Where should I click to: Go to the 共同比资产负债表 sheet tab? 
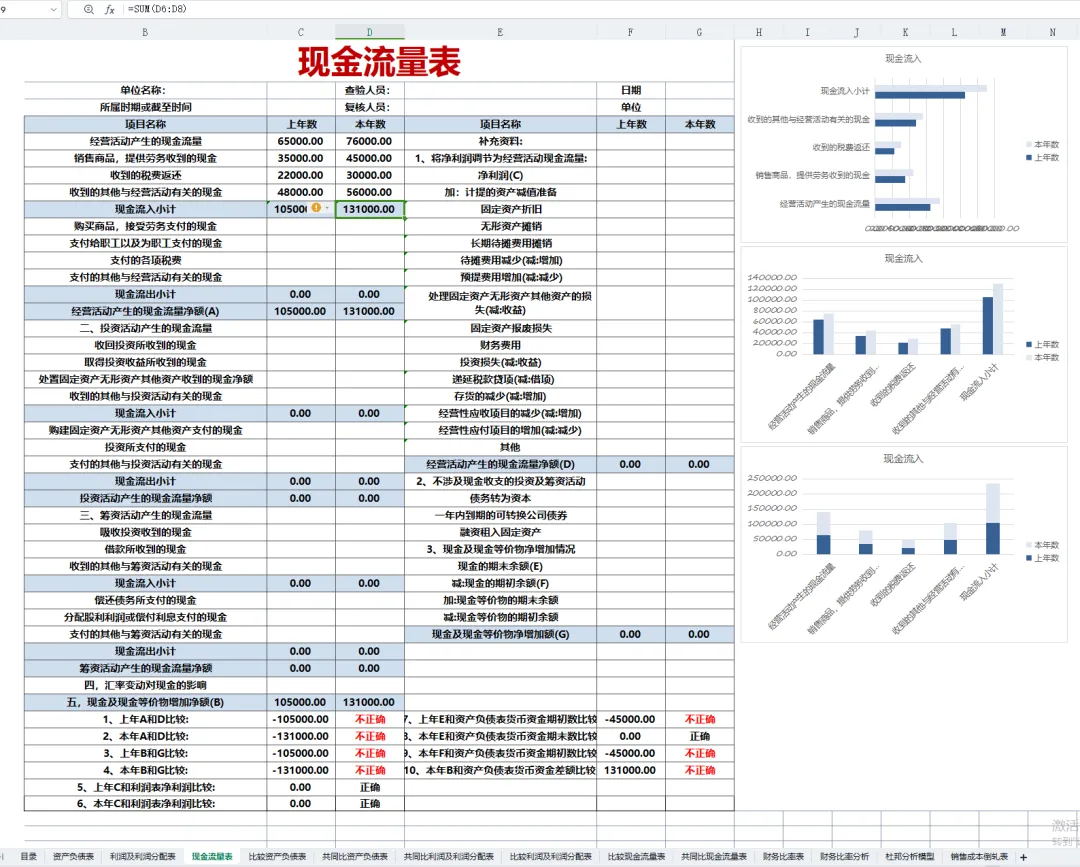(355, 857)
